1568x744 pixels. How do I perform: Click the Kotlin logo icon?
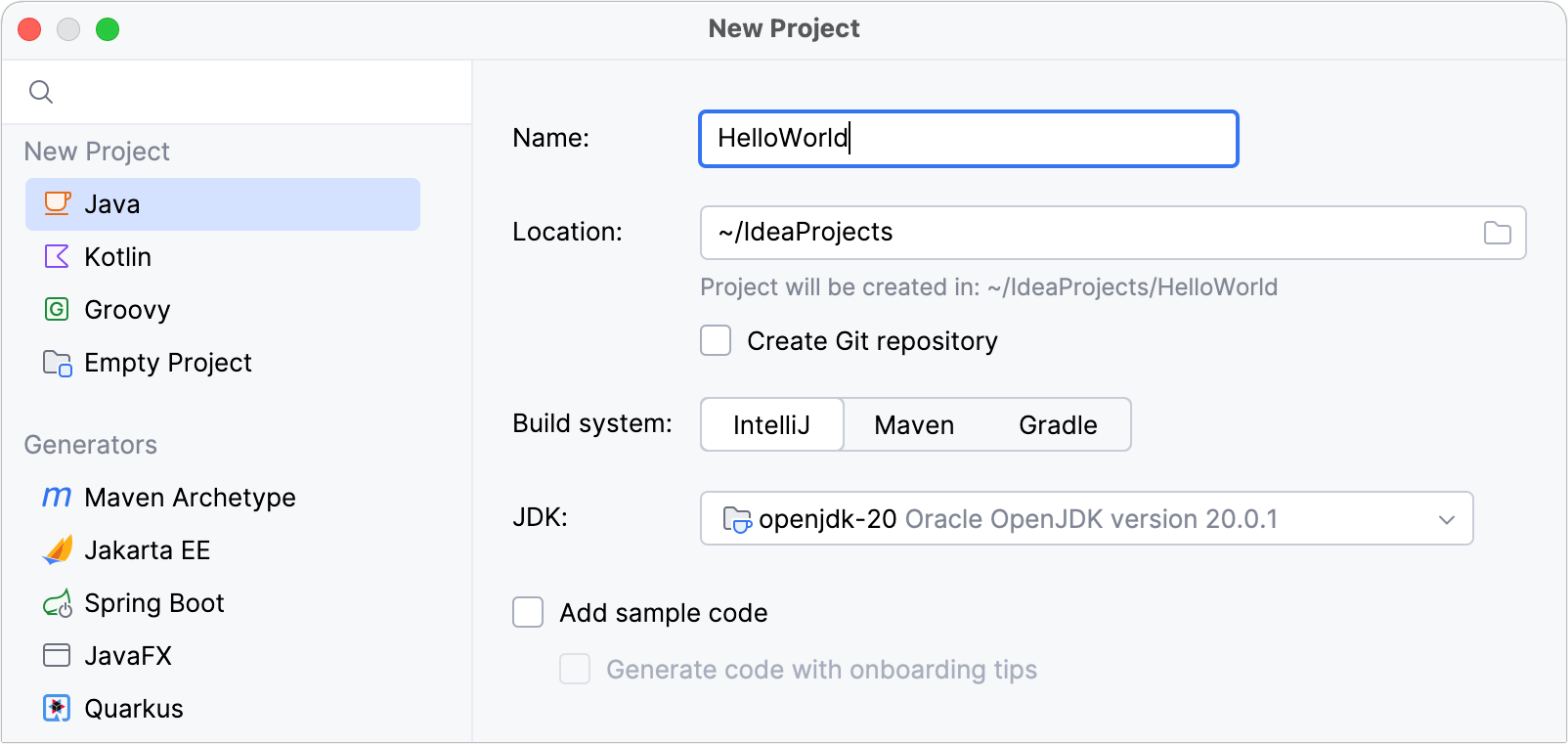coord(57,256)
